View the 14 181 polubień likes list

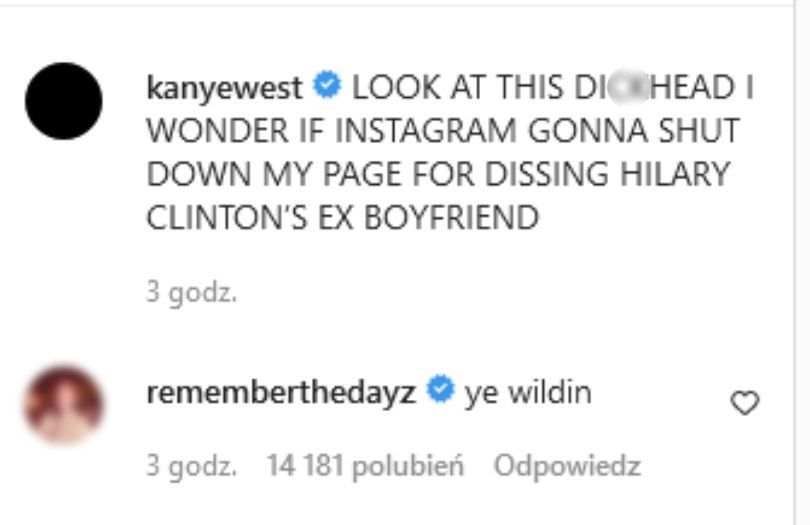point(365,465)
